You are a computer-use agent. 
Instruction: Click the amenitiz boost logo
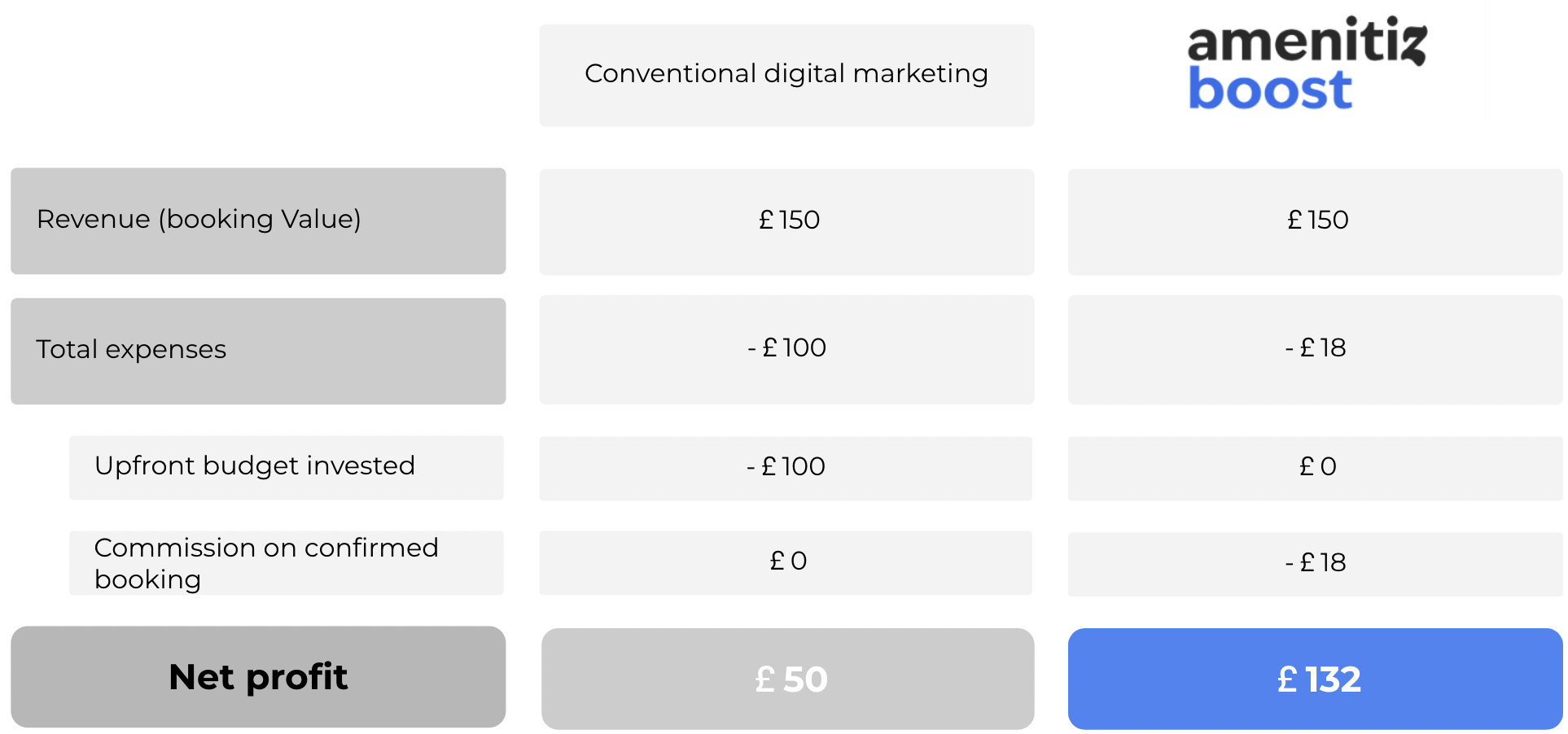pos(1307,63)
